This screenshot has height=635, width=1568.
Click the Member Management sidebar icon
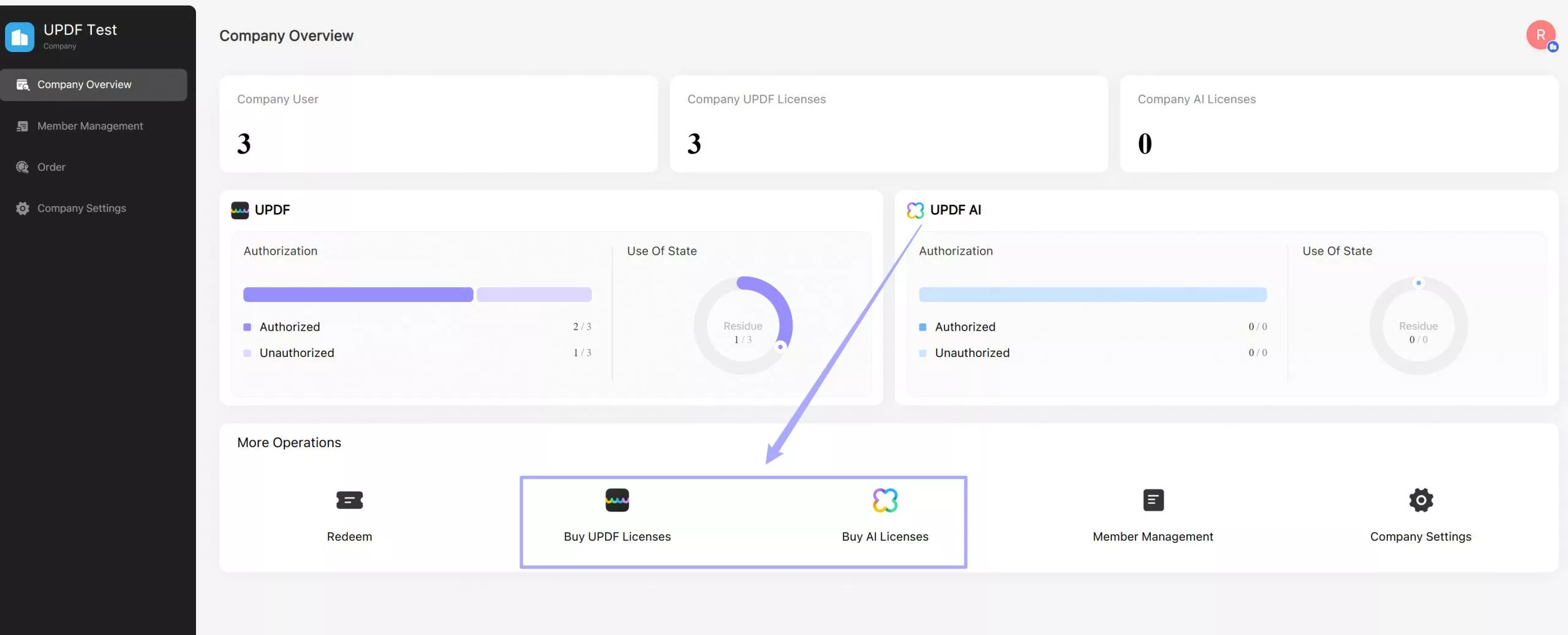tap(23, 126)
